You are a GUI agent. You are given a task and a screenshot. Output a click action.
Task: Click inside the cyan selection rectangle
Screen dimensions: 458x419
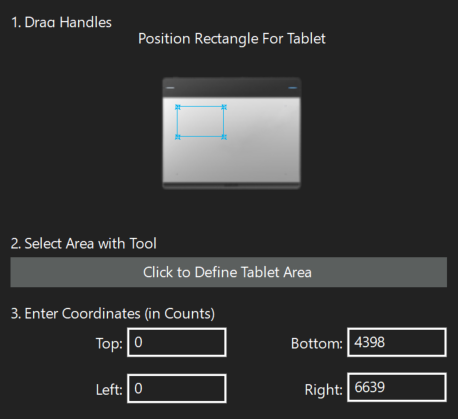point(201,122)
